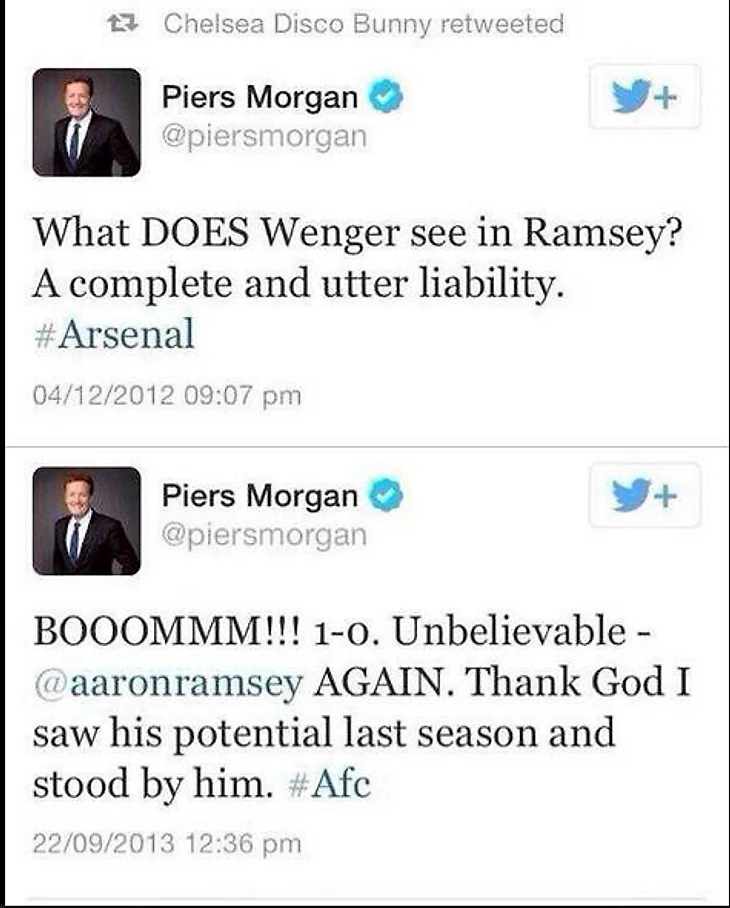This screenshot has height=908, width=730.
Task: Click the 22/09/2013 12:36 pm timestamp
Action: [167, 844]
